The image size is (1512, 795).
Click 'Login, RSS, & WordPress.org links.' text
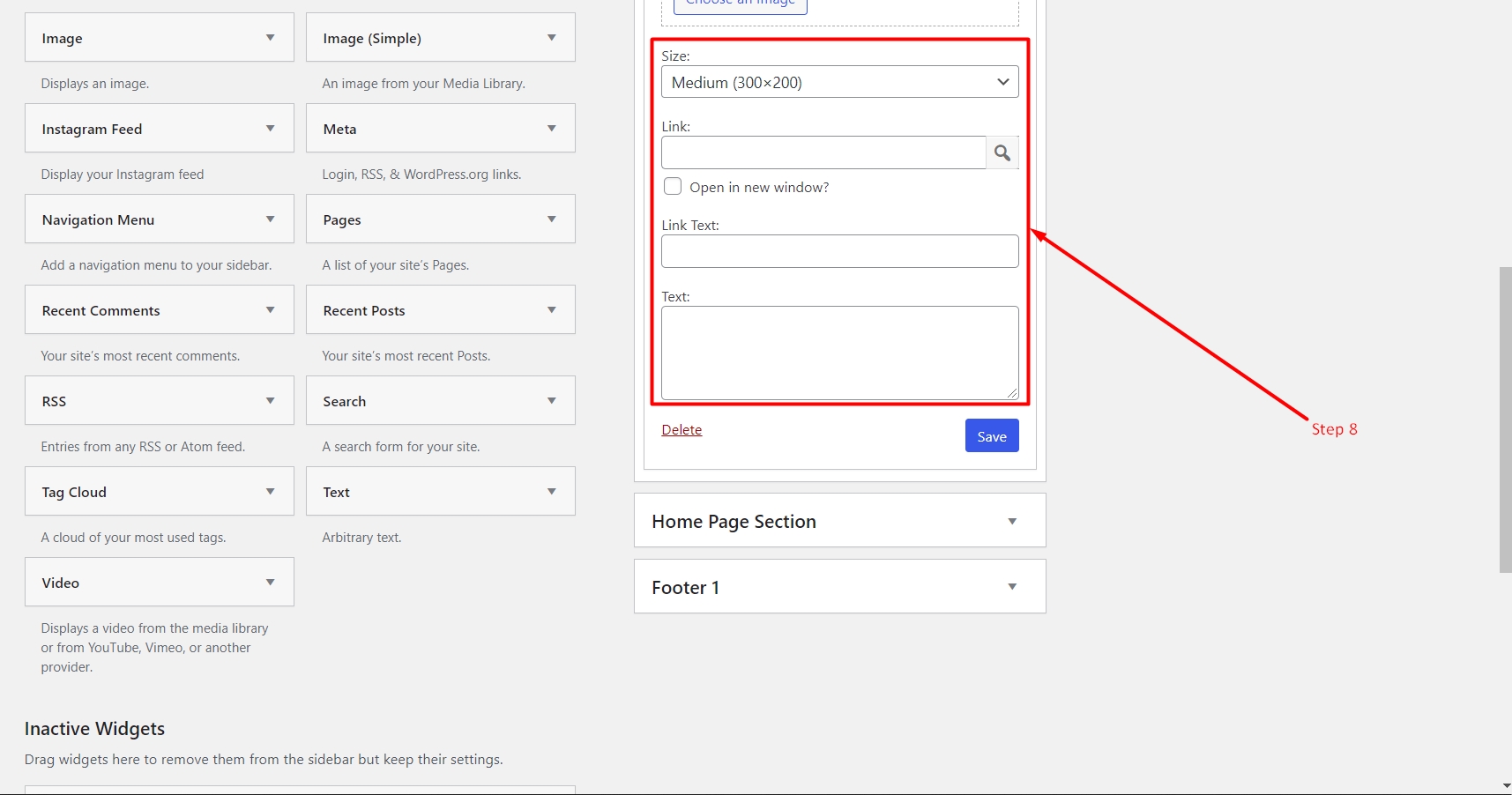421,175
